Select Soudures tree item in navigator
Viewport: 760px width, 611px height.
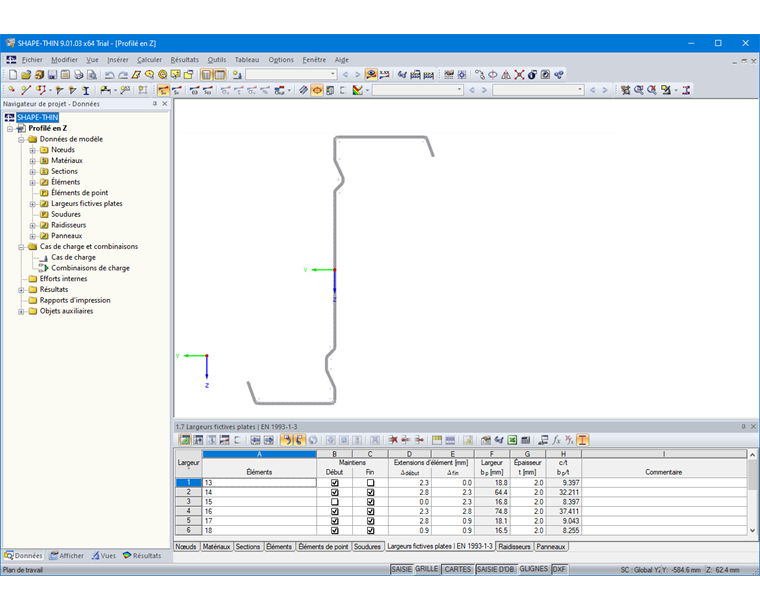[x=66, y=214]
